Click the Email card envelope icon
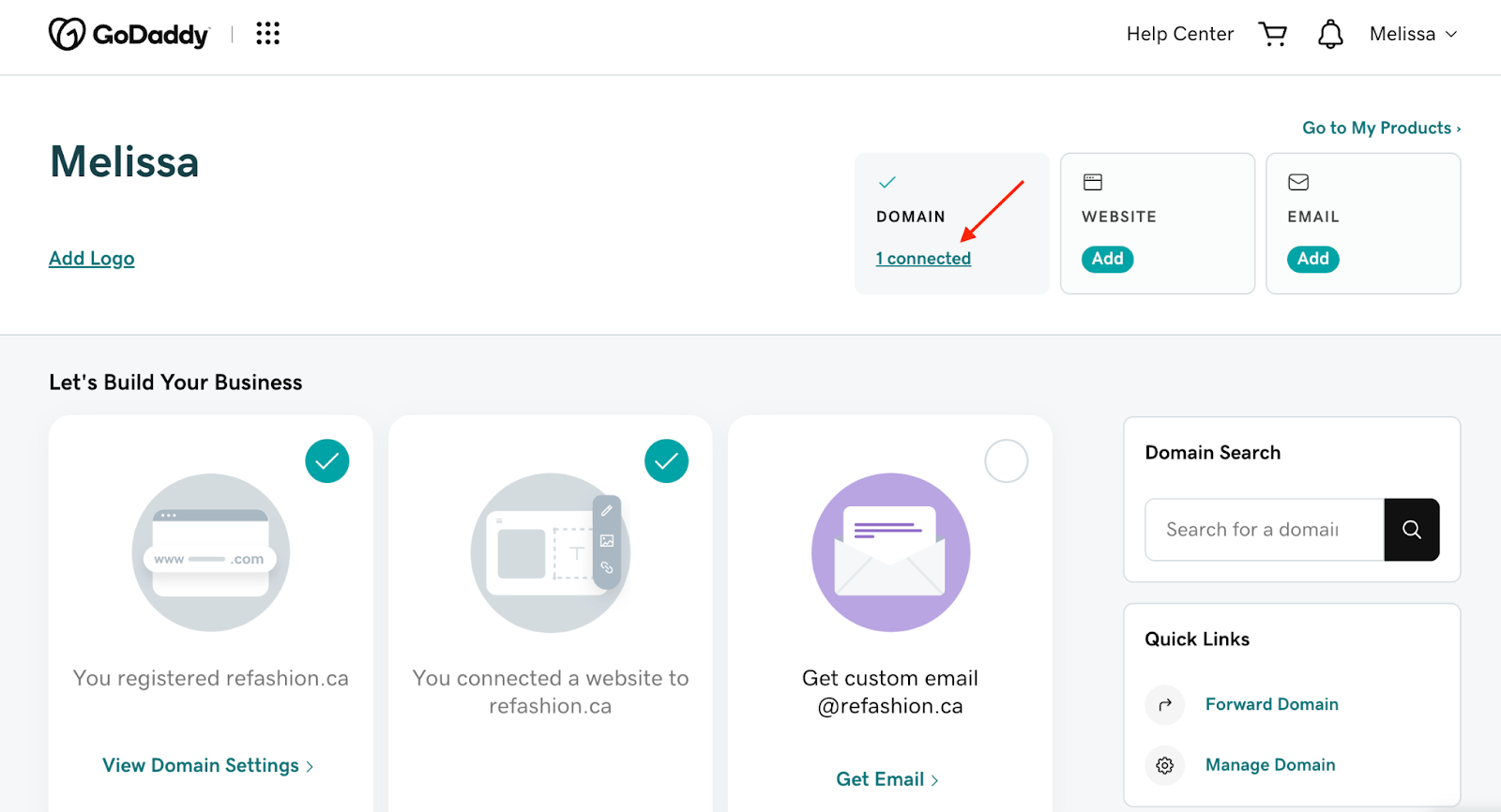Image resolution: width=1501 pixels, height=812 pixels. tap(1298, 182)
